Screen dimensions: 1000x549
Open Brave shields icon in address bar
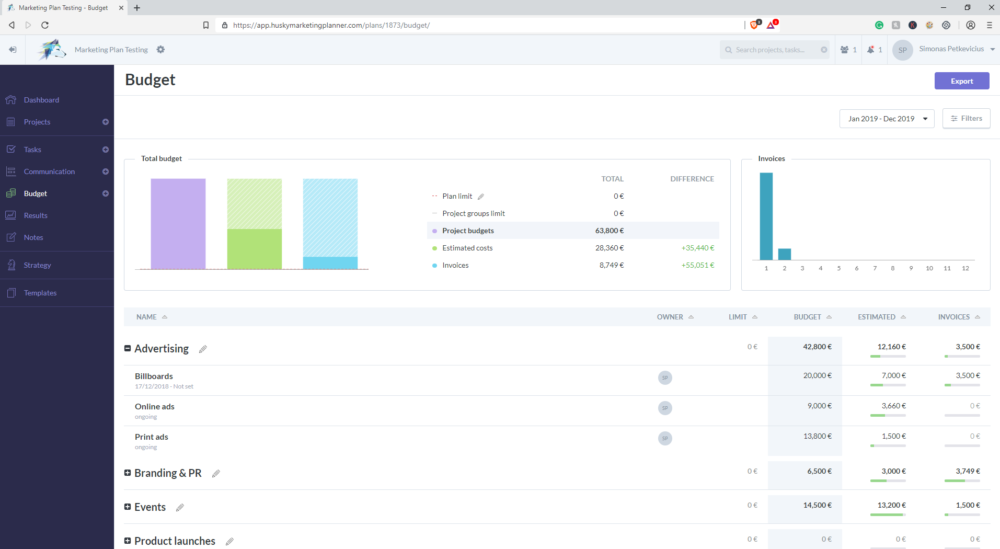[x=754, y=25]
